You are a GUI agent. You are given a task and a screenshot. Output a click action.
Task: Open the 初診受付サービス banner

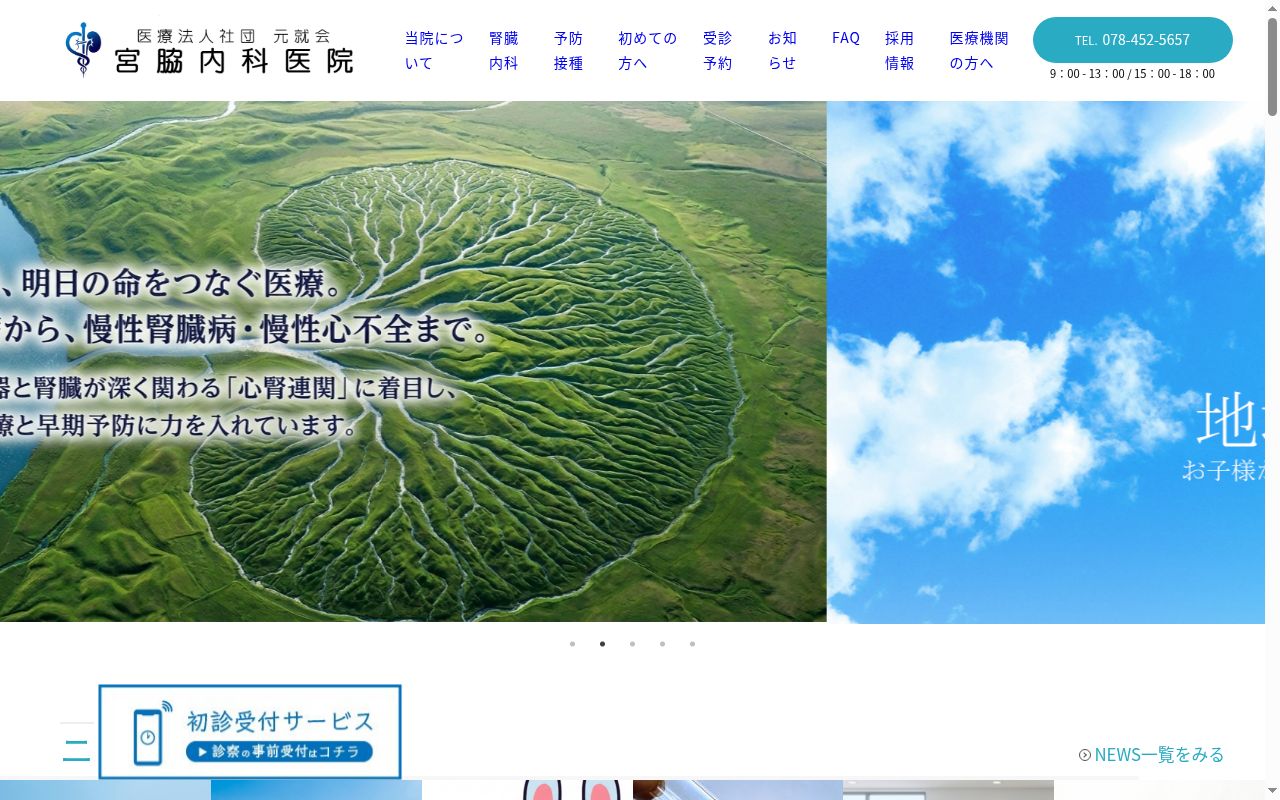pos(250,732)
